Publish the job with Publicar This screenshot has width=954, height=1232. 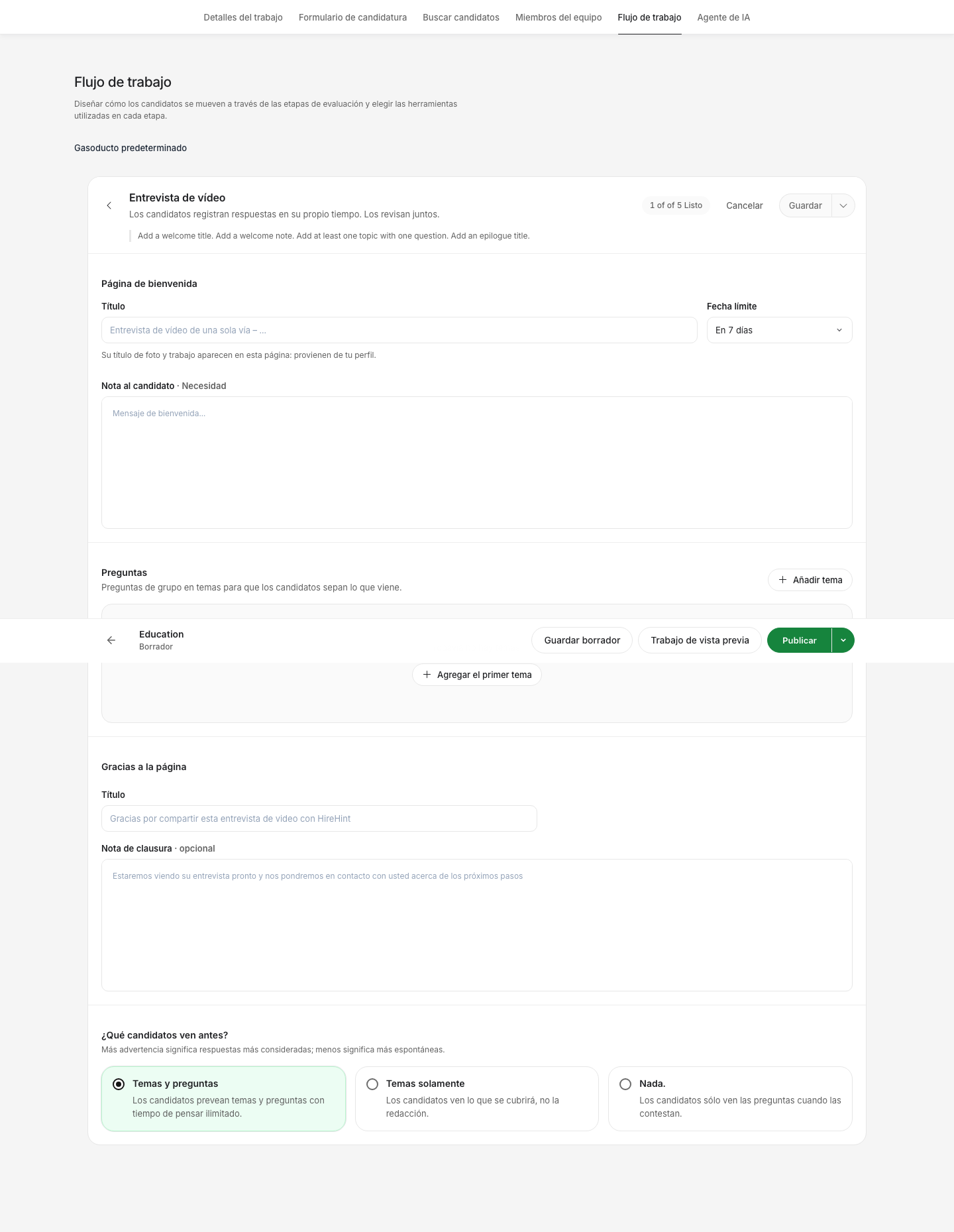point(799,640)
